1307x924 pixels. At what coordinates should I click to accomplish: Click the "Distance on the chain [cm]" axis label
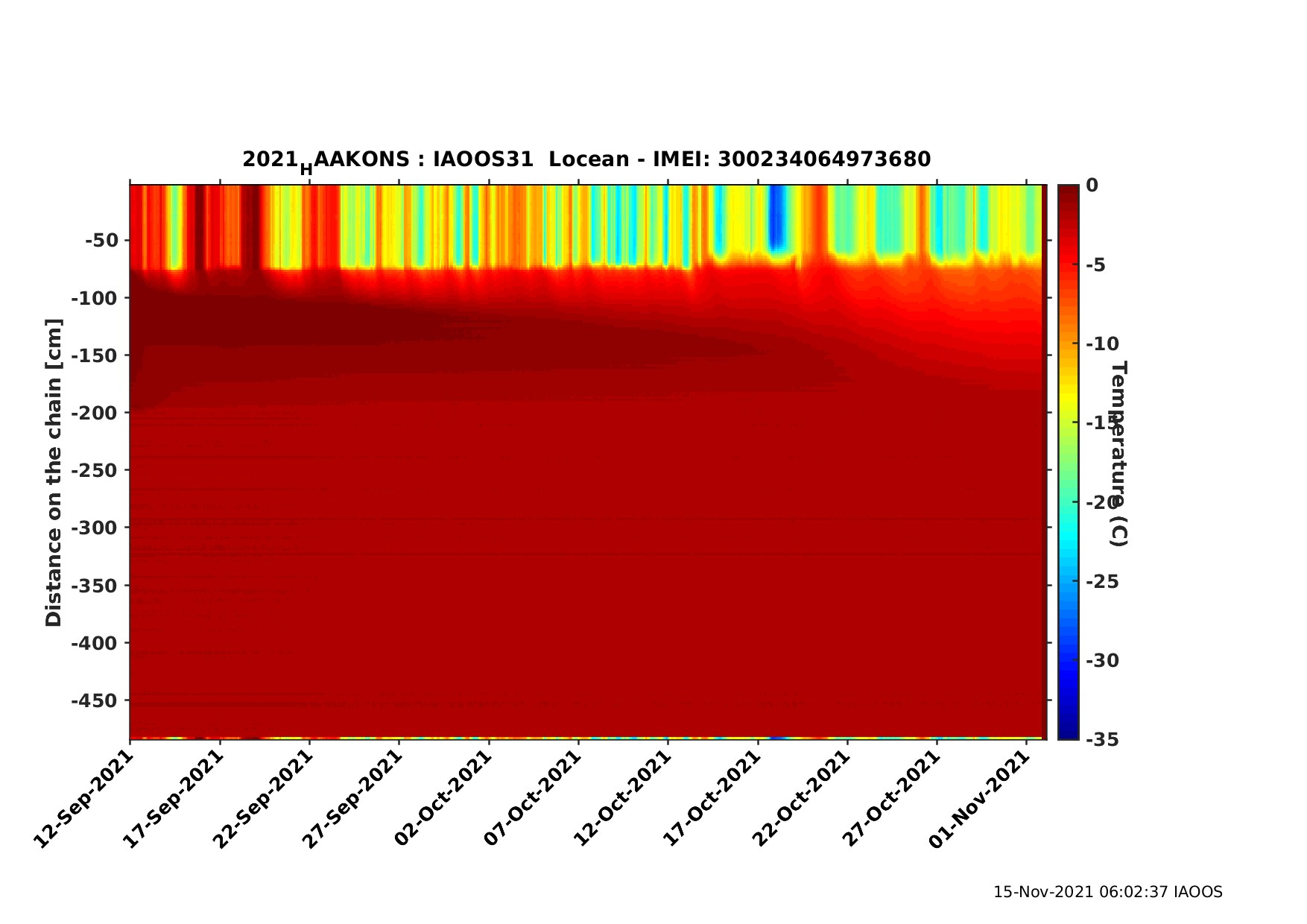tap(54, 472)
